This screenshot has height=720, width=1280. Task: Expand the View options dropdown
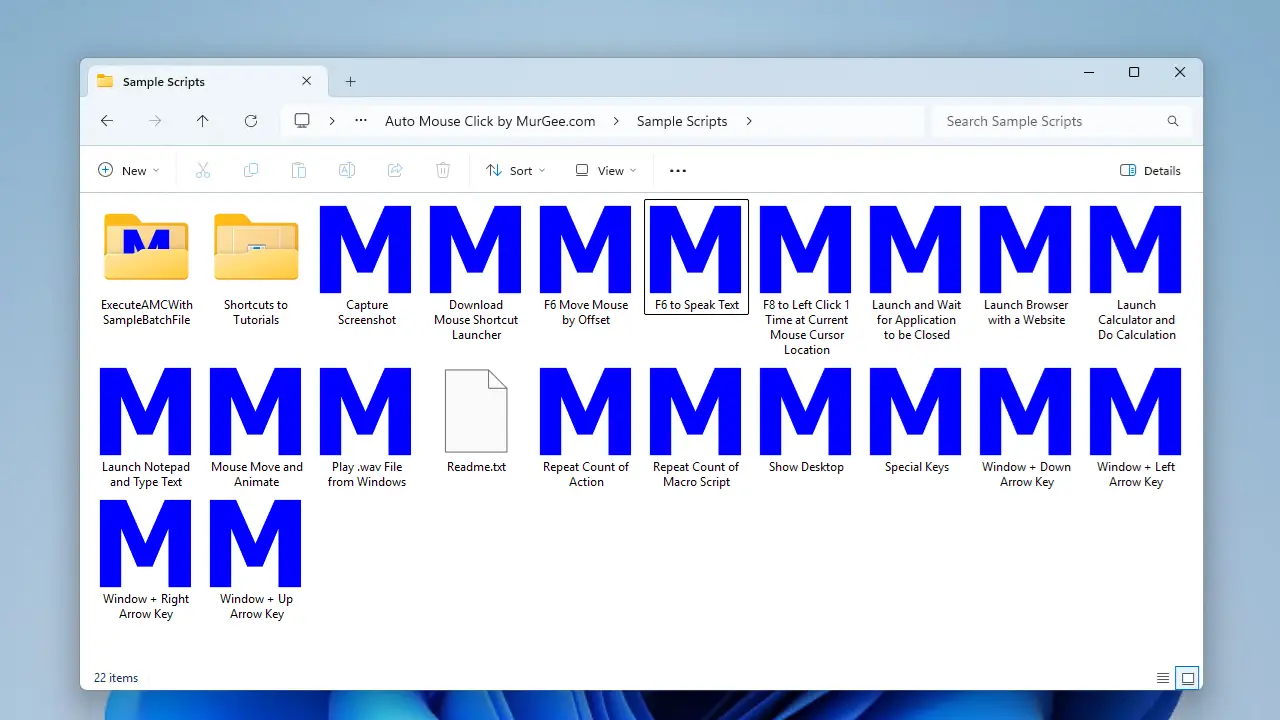[606, 171]
